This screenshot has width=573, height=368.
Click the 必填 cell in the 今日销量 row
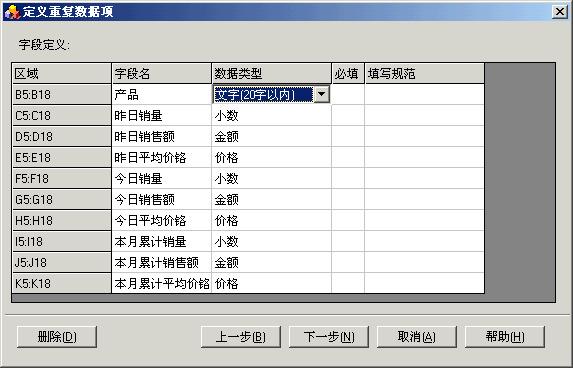click(348, 178)
